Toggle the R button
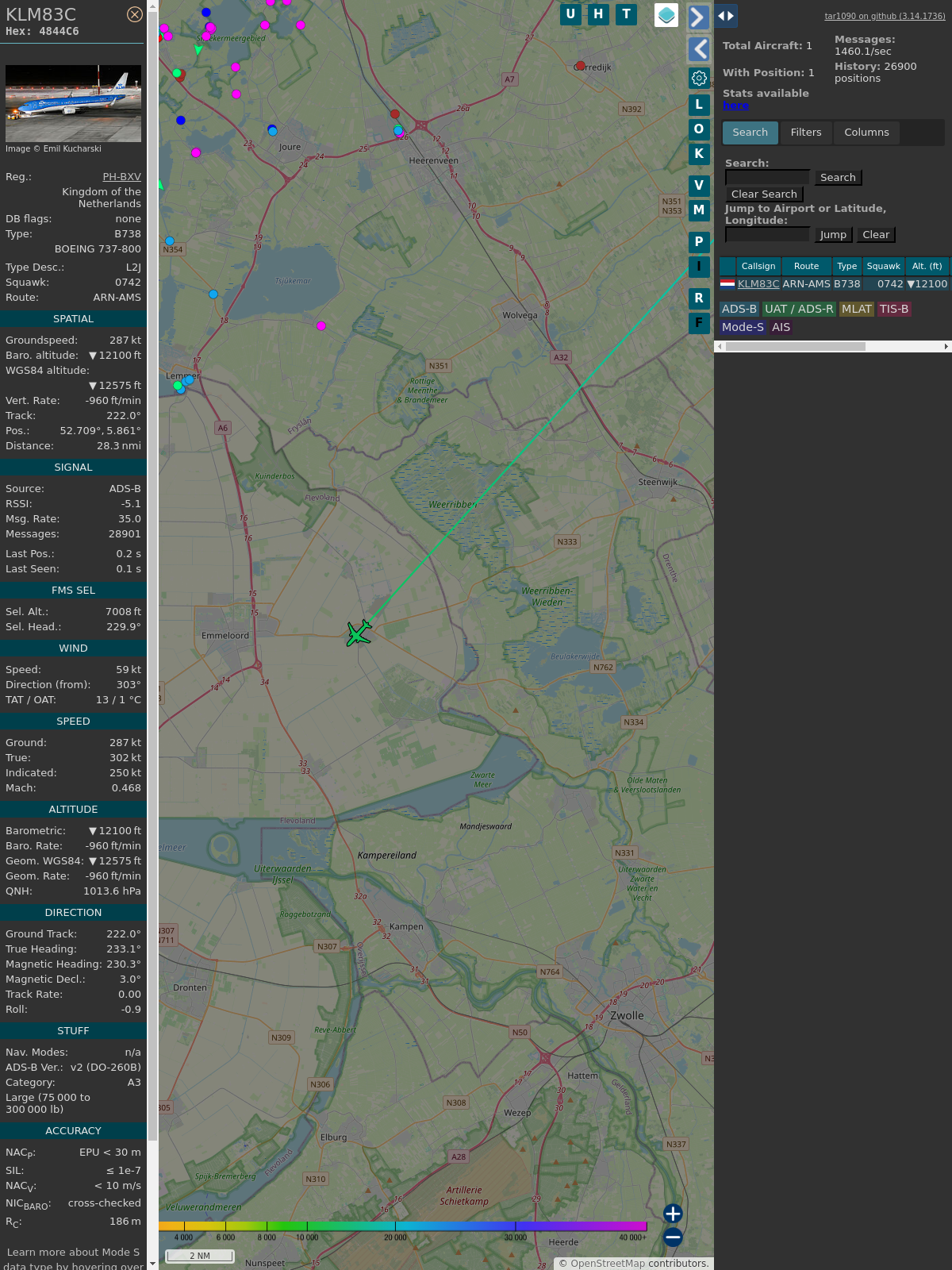Screen dimensions: 952x1270 point(699,298)
